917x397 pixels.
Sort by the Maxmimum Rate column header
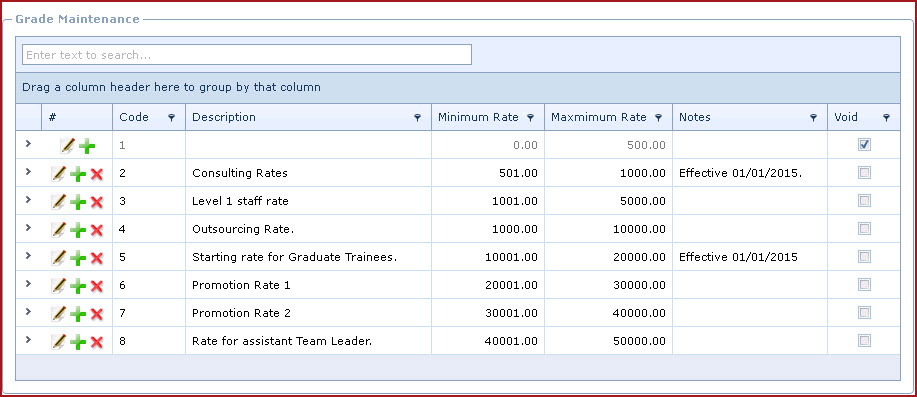tap(599, 117)
